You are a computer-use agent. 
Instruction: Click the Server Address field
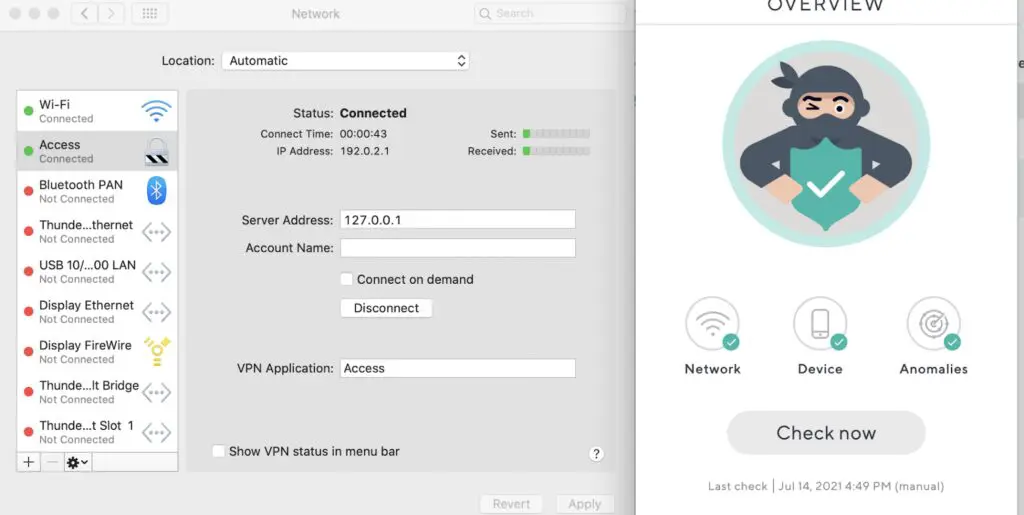point(458,219)
